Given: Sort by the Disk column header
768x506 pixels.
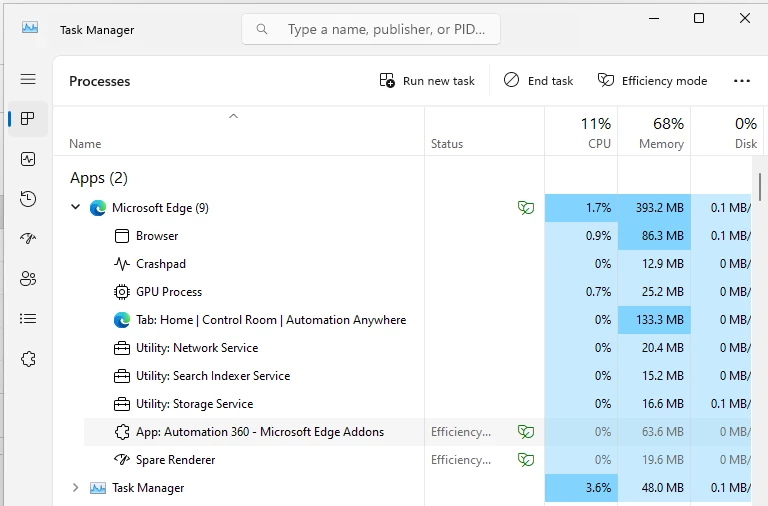Looking at the screenshot, I should 727,132.
